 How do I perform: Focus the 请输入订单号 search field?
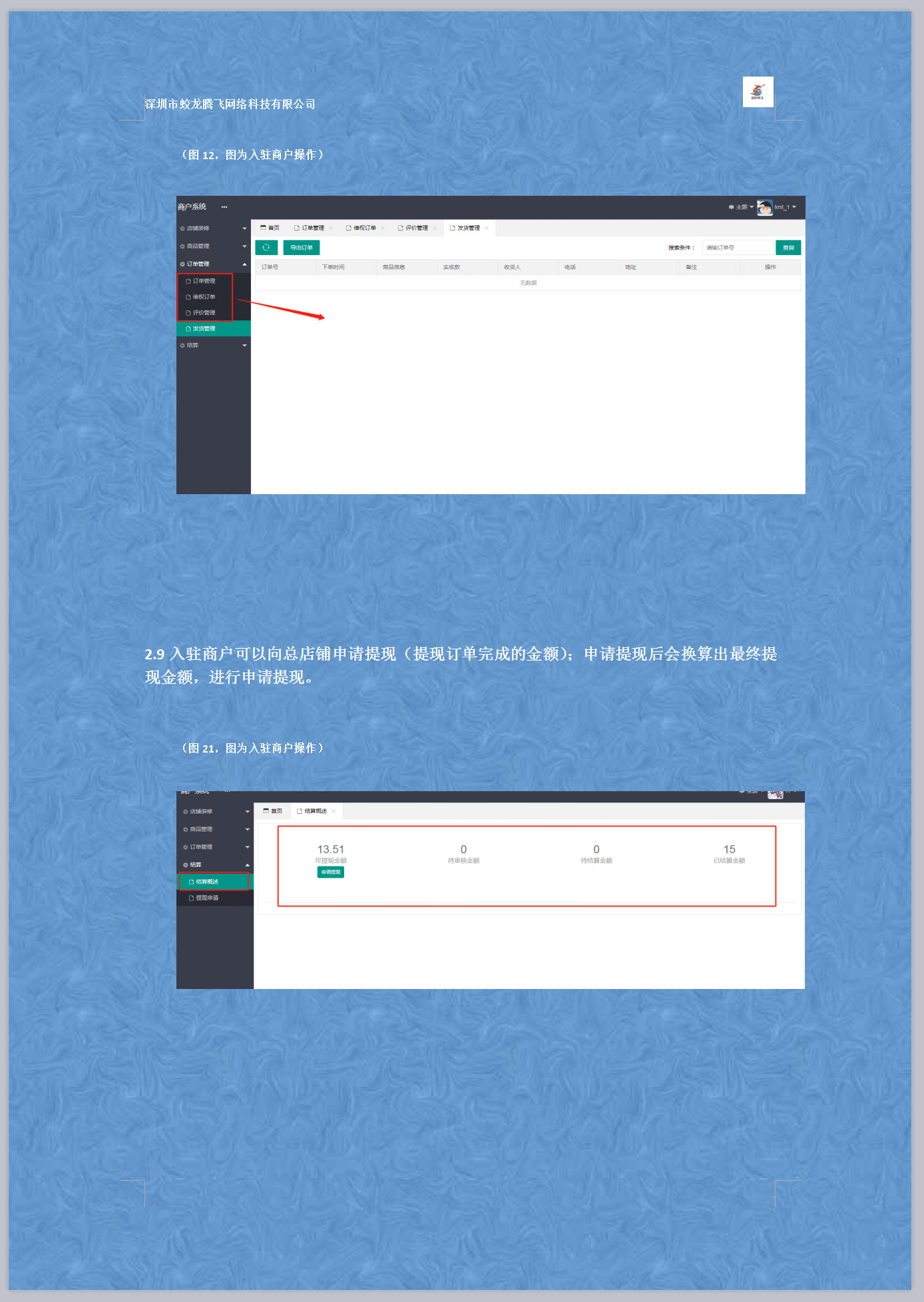[738, 248]
